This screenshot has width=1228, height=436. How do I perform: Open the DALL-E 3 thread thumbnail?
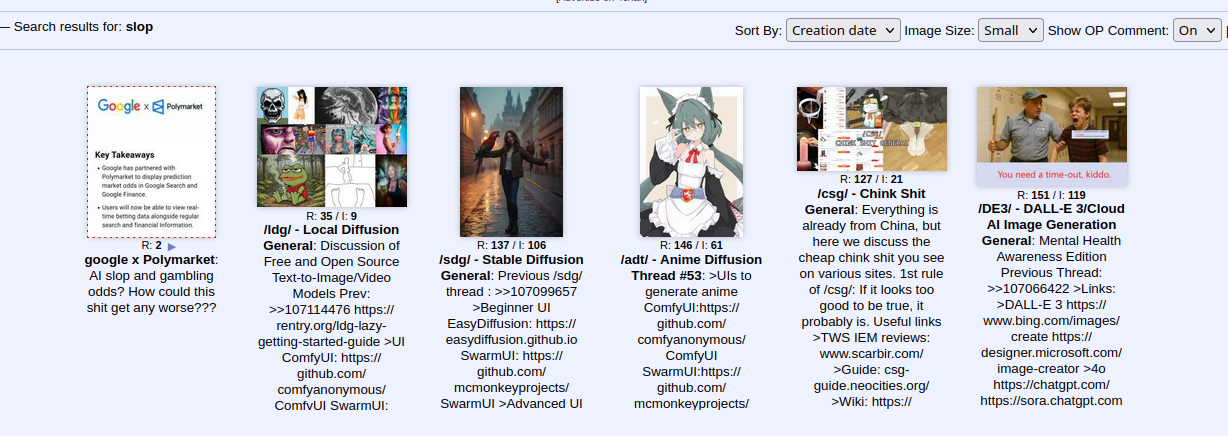[x=1052, y=136]
